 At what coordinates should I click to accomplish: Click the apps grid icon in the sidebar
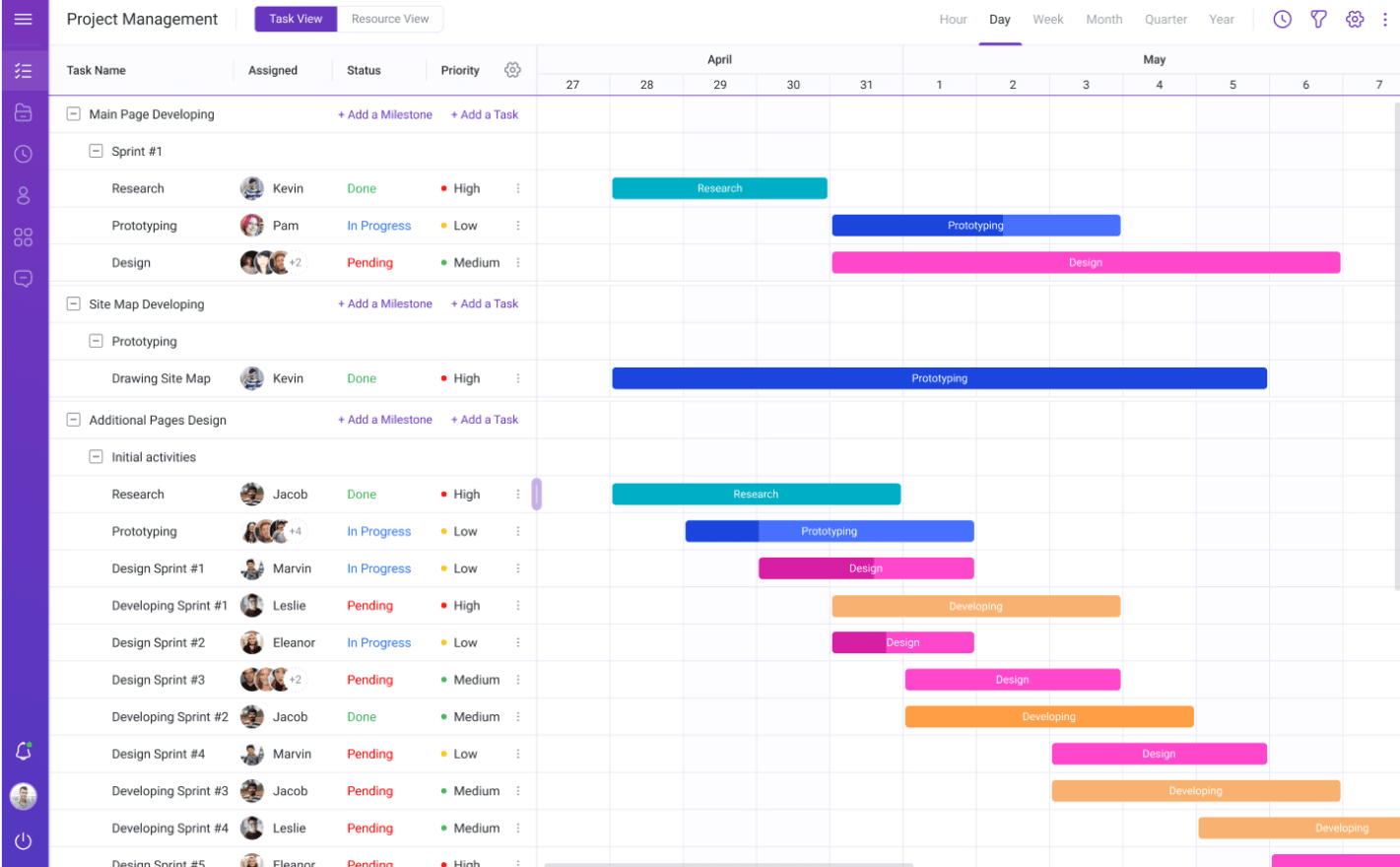pyautogui.click(x=23, y=235)
